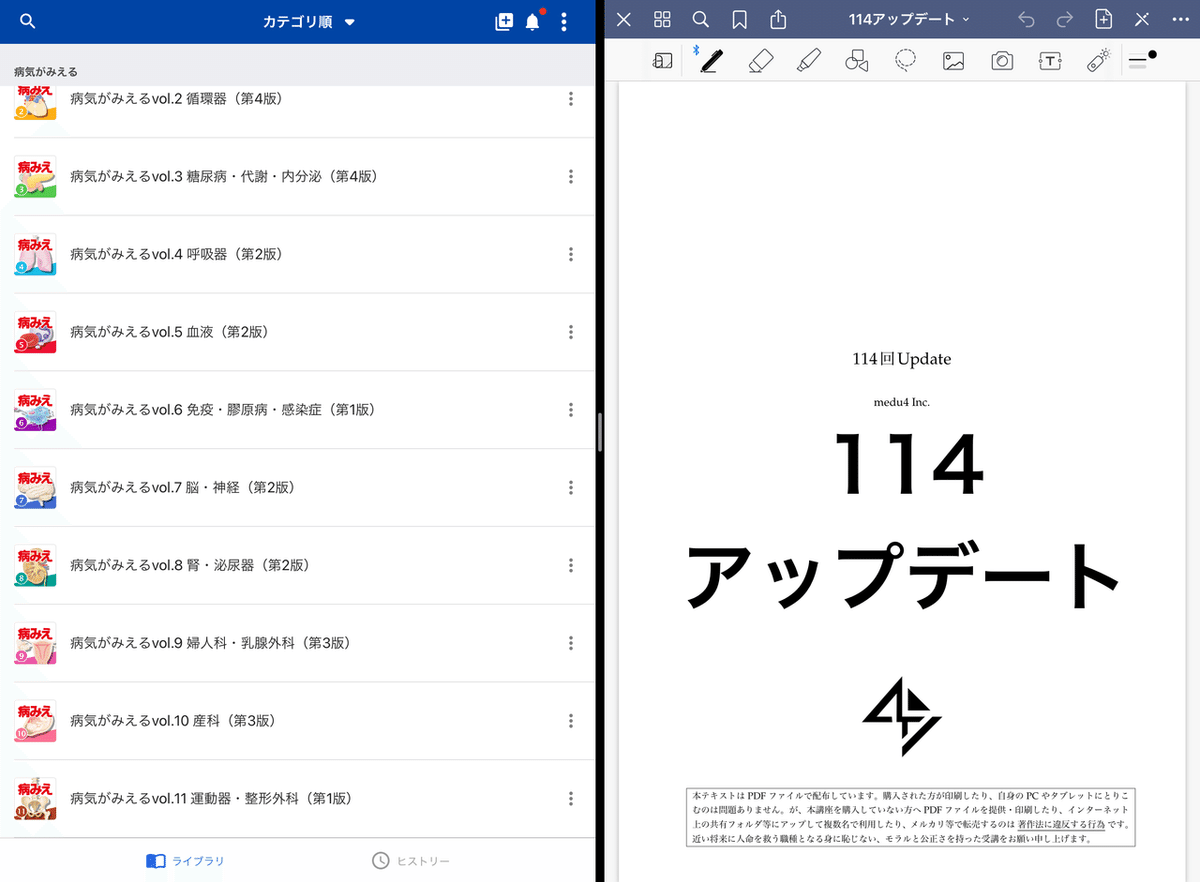The width and height of the screenshot is (1200, 882).
Task: Open options for vol.9 婦人科・乳腺外科 row
Action: (x=571, y=643)
